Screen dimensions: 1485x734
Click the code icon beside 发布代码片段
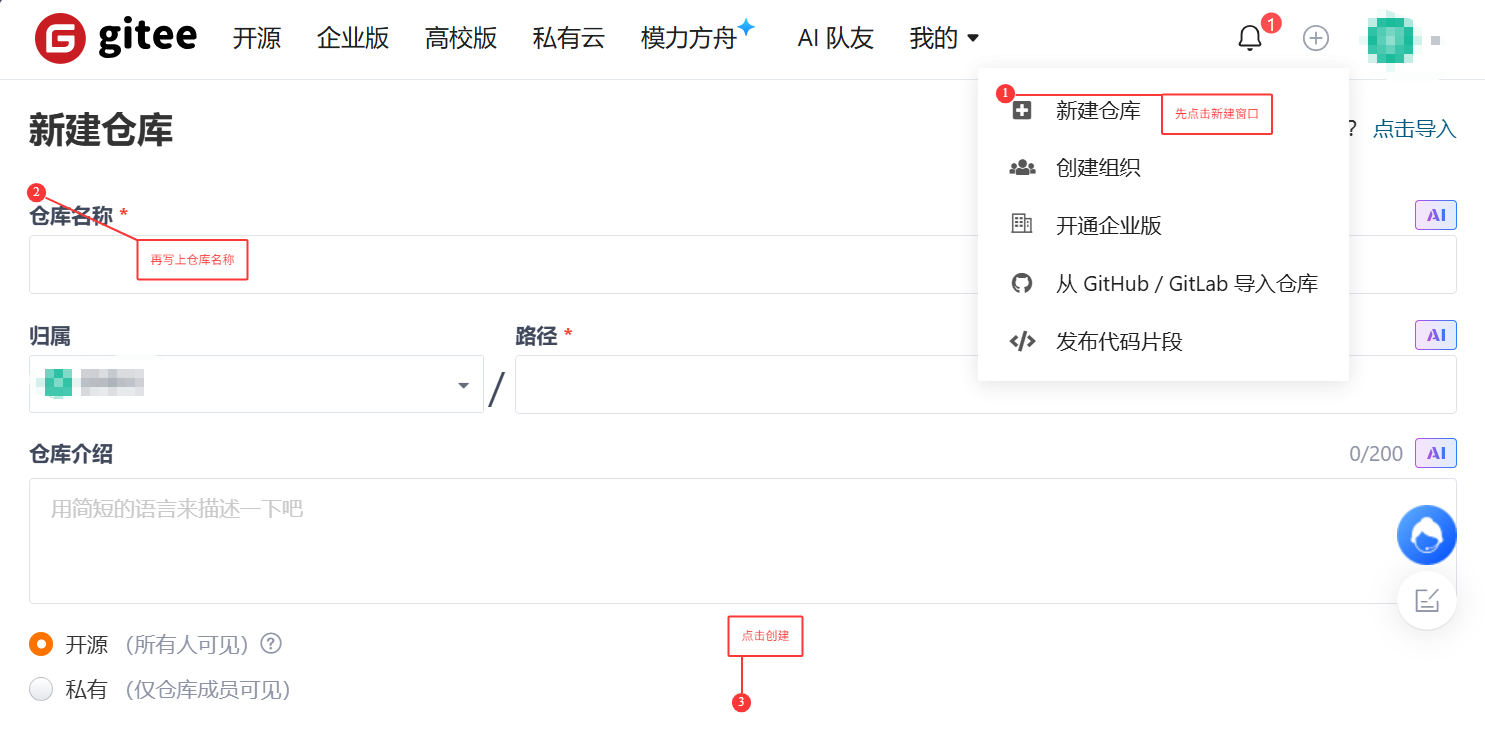pos(1022,341)
